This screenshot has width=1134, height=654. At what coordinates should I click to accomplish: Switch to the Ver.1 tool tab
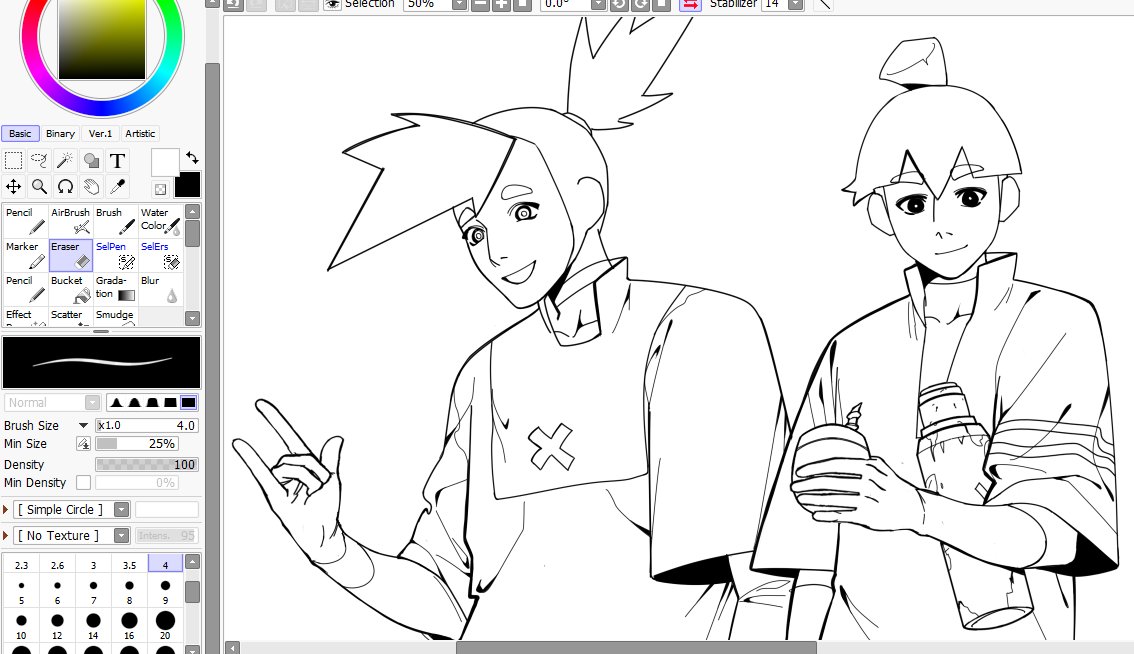[101, 133]
